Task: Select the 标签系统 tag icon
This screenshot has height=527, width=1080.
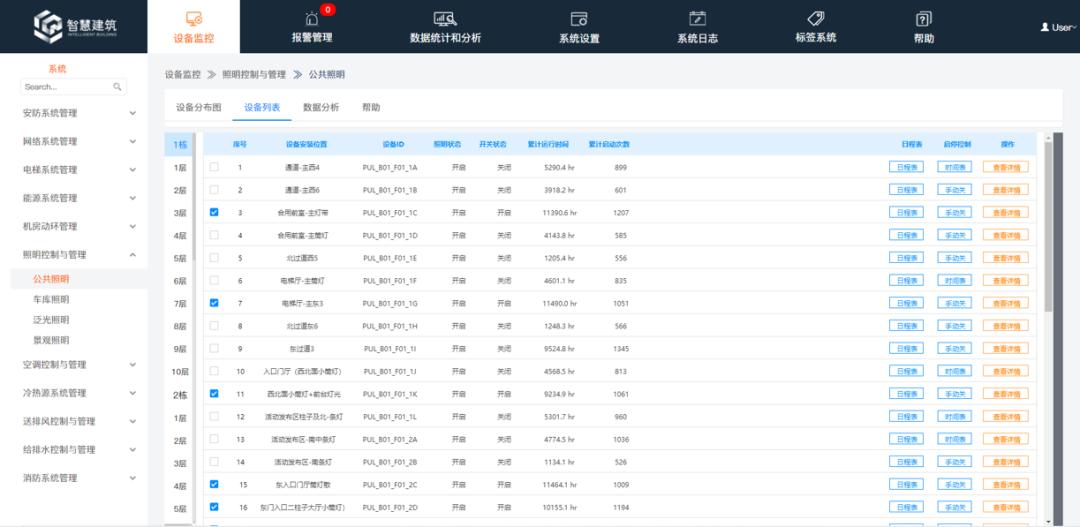Action: click(x=815, y=19)
